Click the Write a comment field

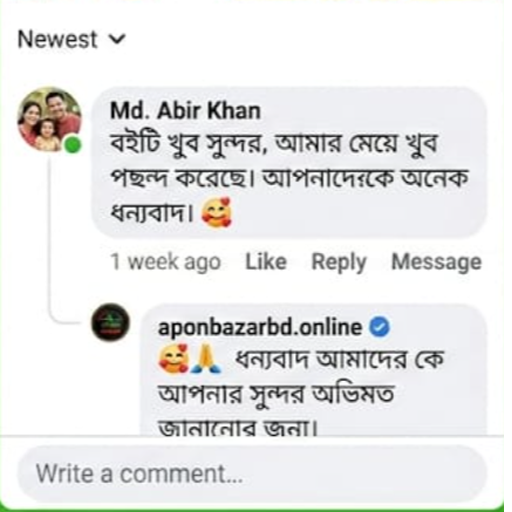[251, 474]
